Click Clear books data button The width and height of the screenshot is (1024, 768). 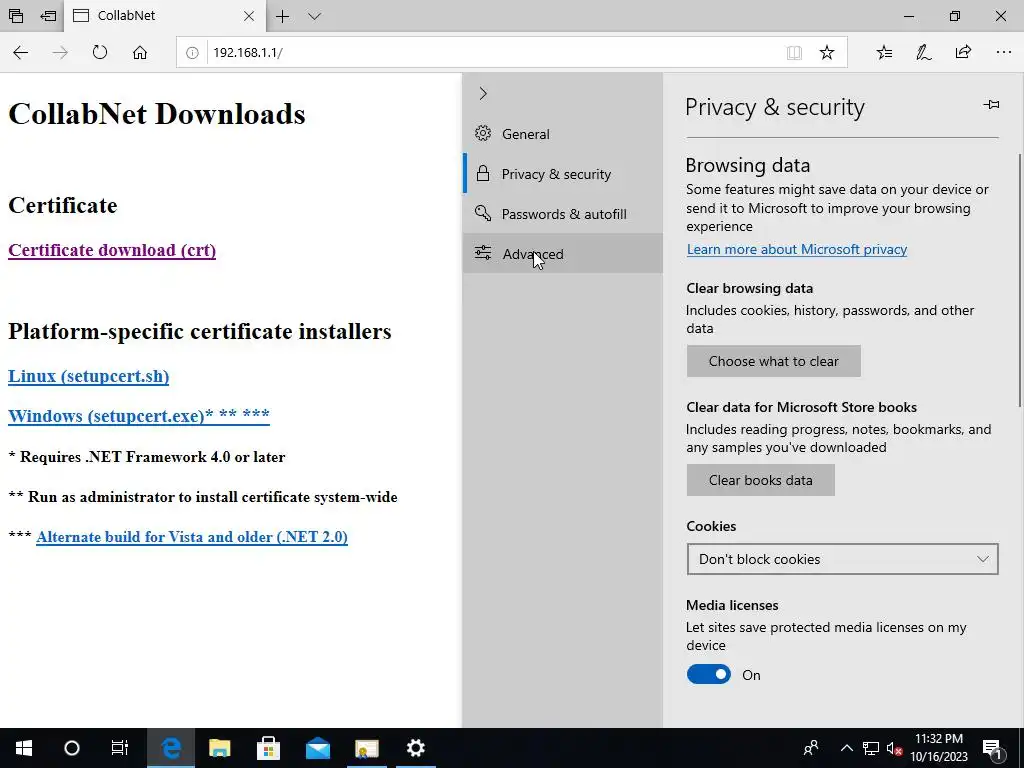pos(760,480)
